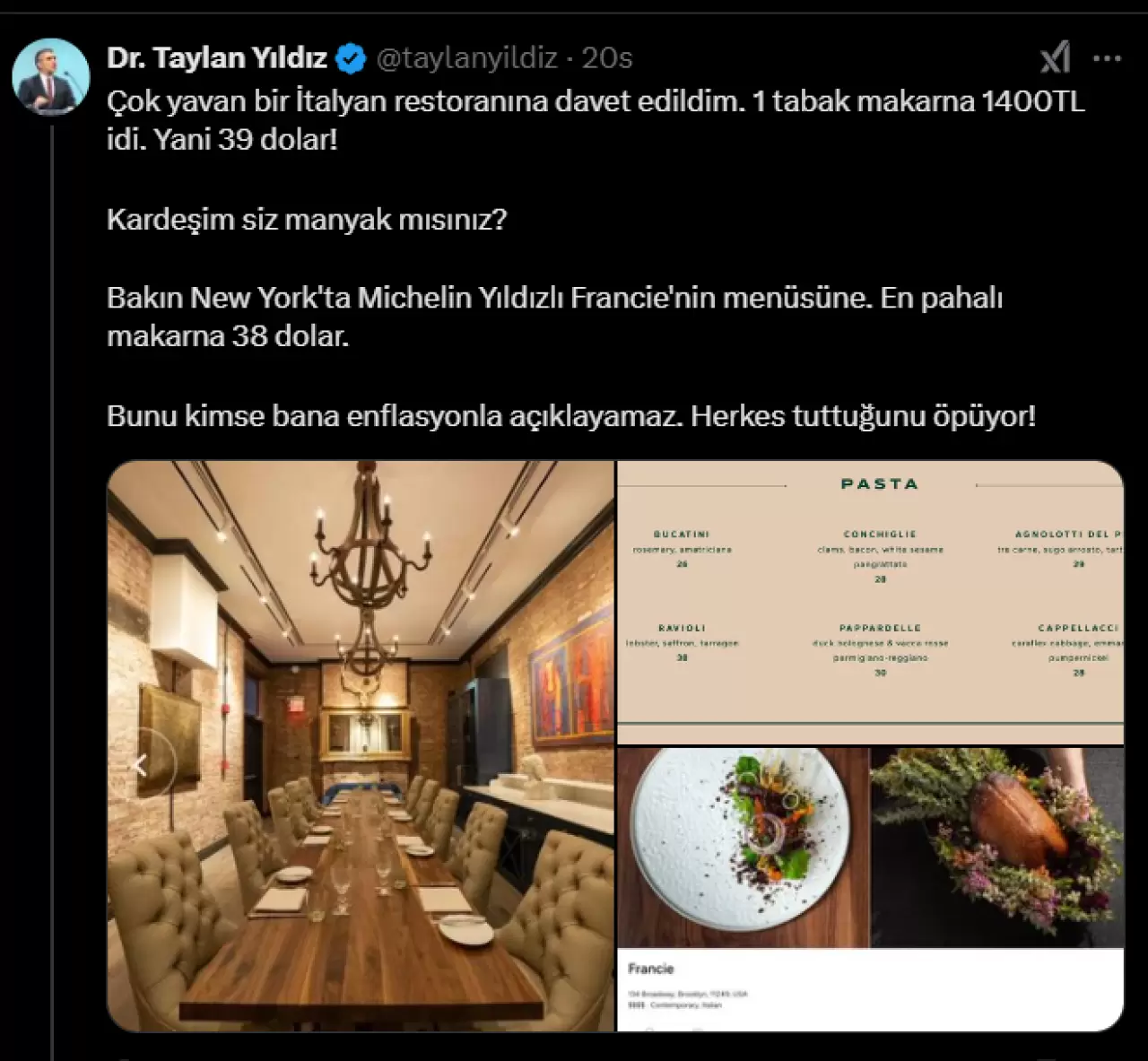Open the herb-wreathed roast photo
The image size is (1148, 1061).
[x=997, y=848]
